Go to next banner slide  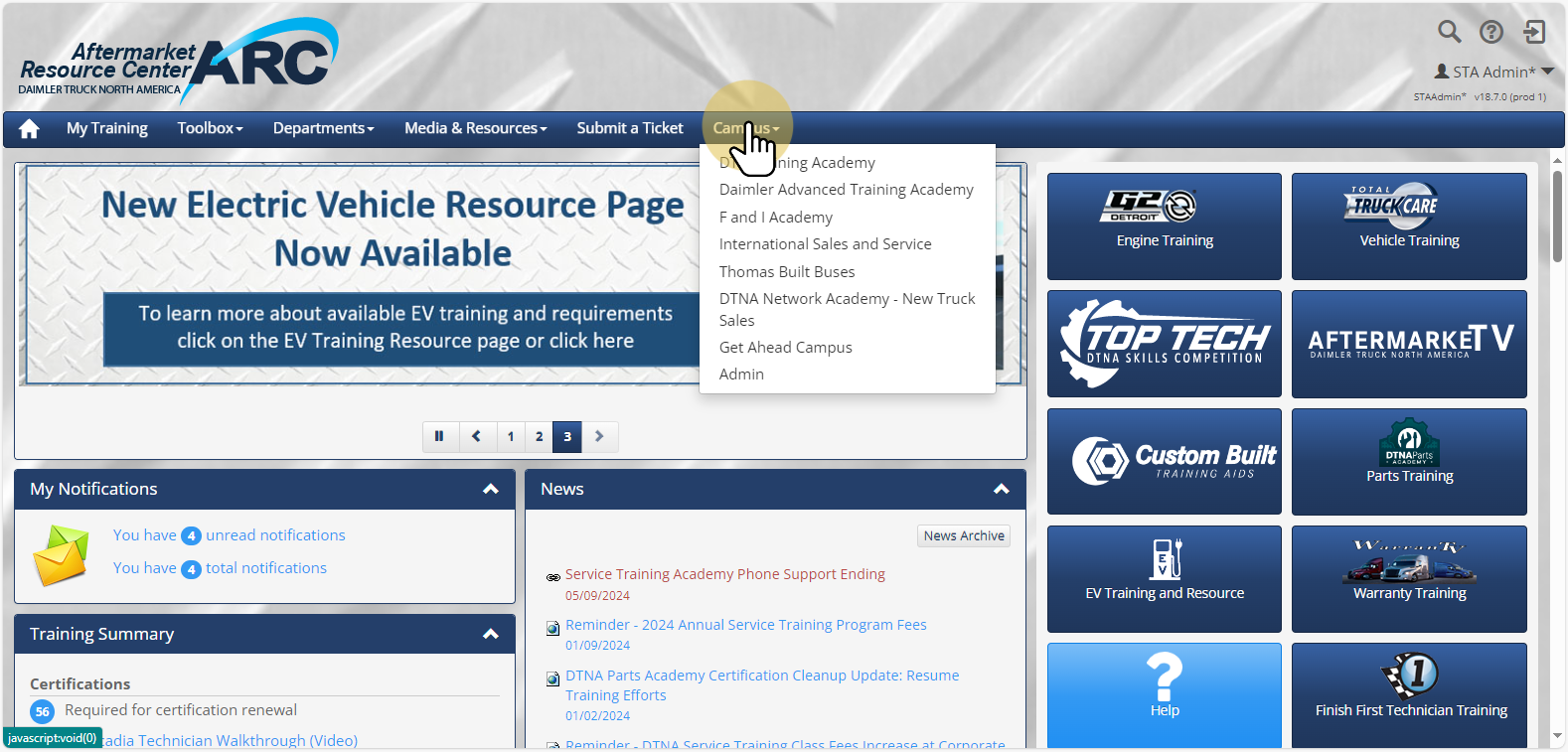point(599,436)
